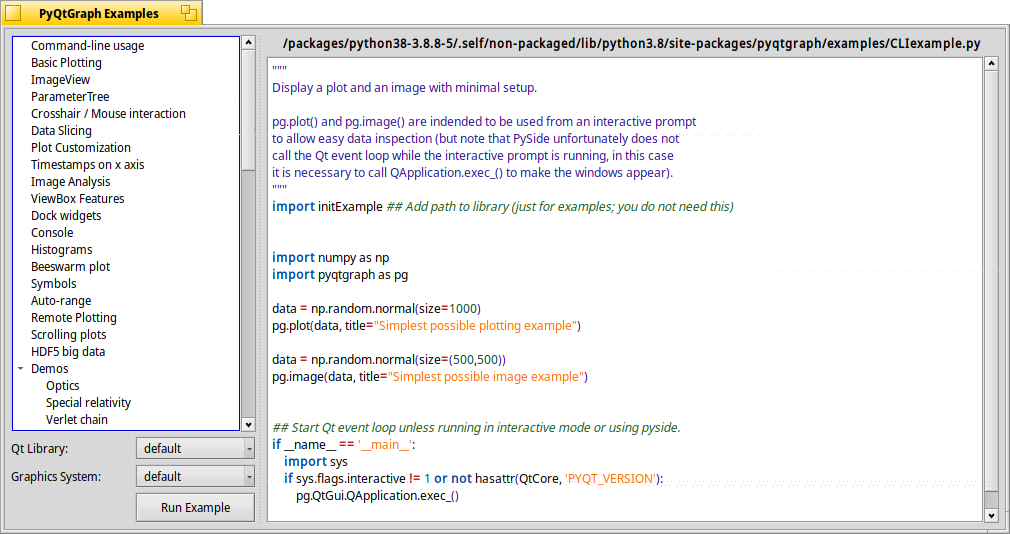Click the 'import pyqtgraph as pg' code line

point(340,274)
